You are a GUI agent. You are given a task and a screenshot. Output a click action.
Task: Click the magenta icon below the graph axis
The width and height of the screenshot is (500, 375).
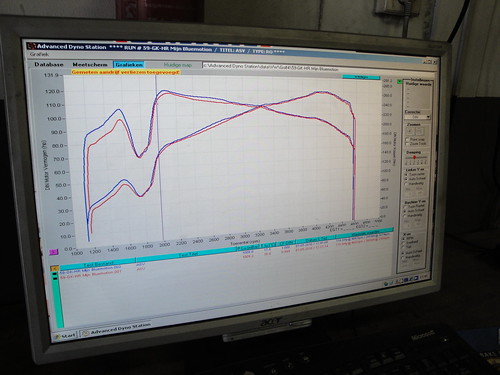[54, 252]
